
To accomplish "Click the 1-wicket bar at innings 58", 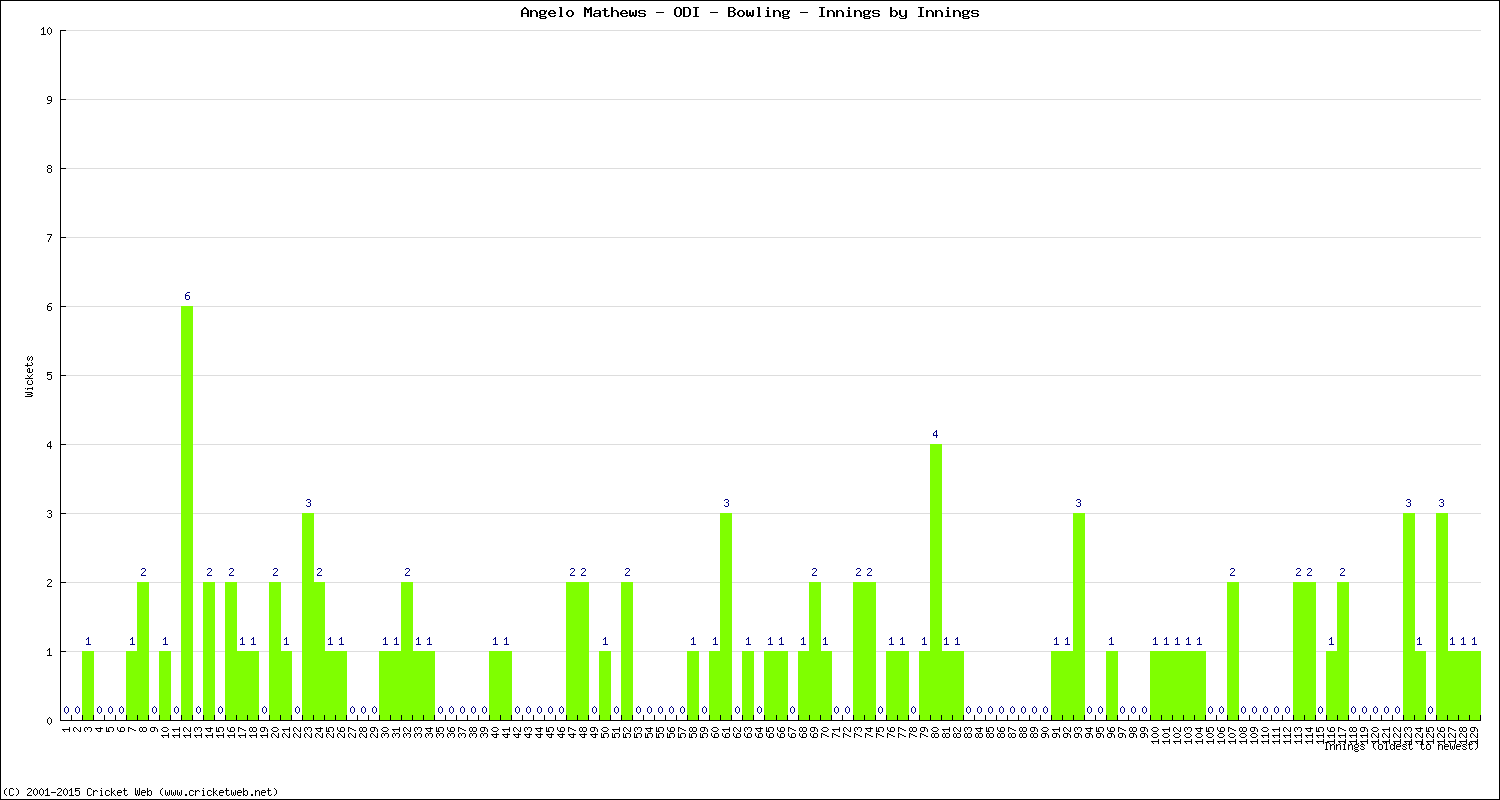I will (693, 685).
